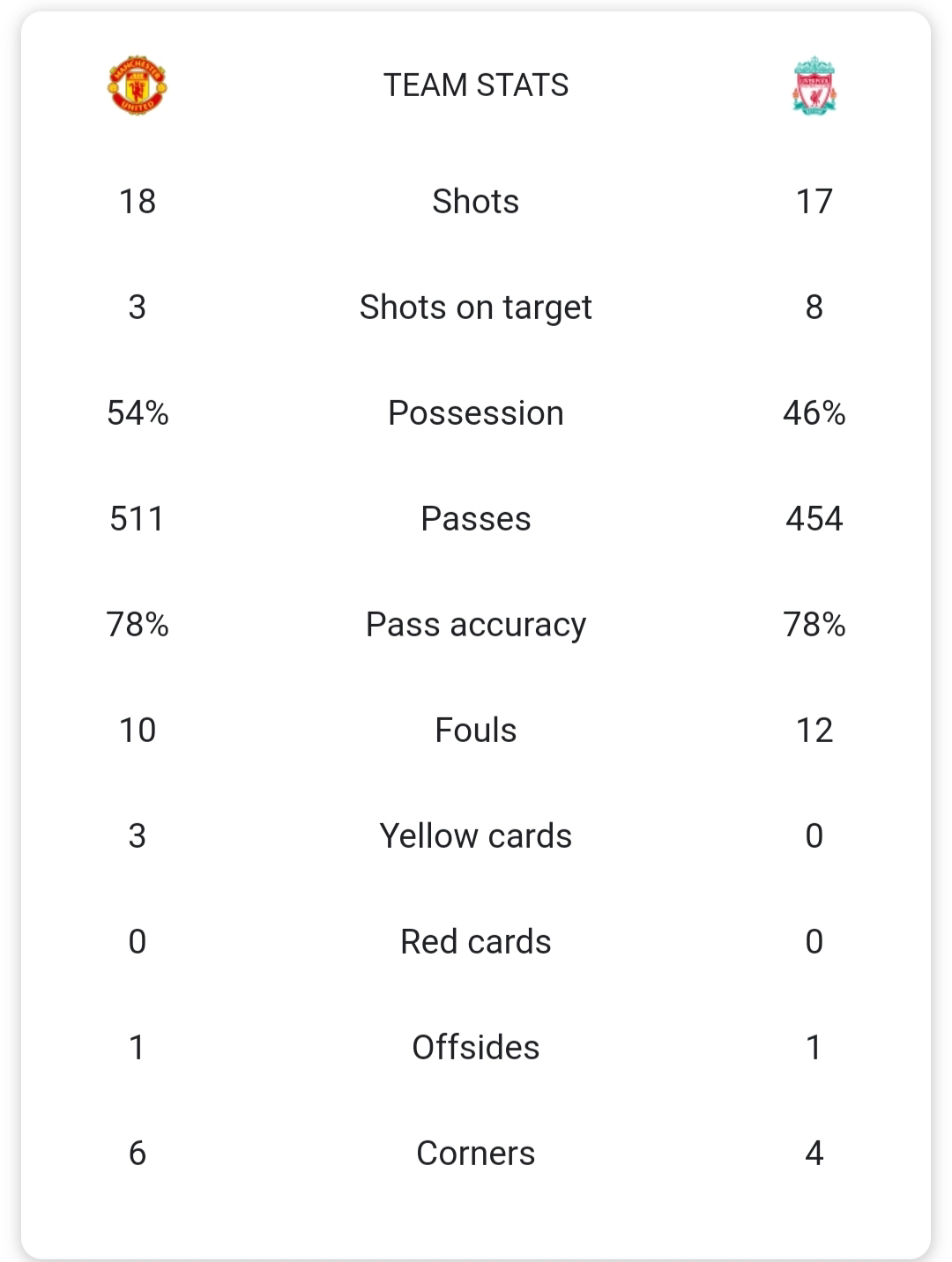Tap the Fouls row label
952x1262 pixels.
pos(476,730)
